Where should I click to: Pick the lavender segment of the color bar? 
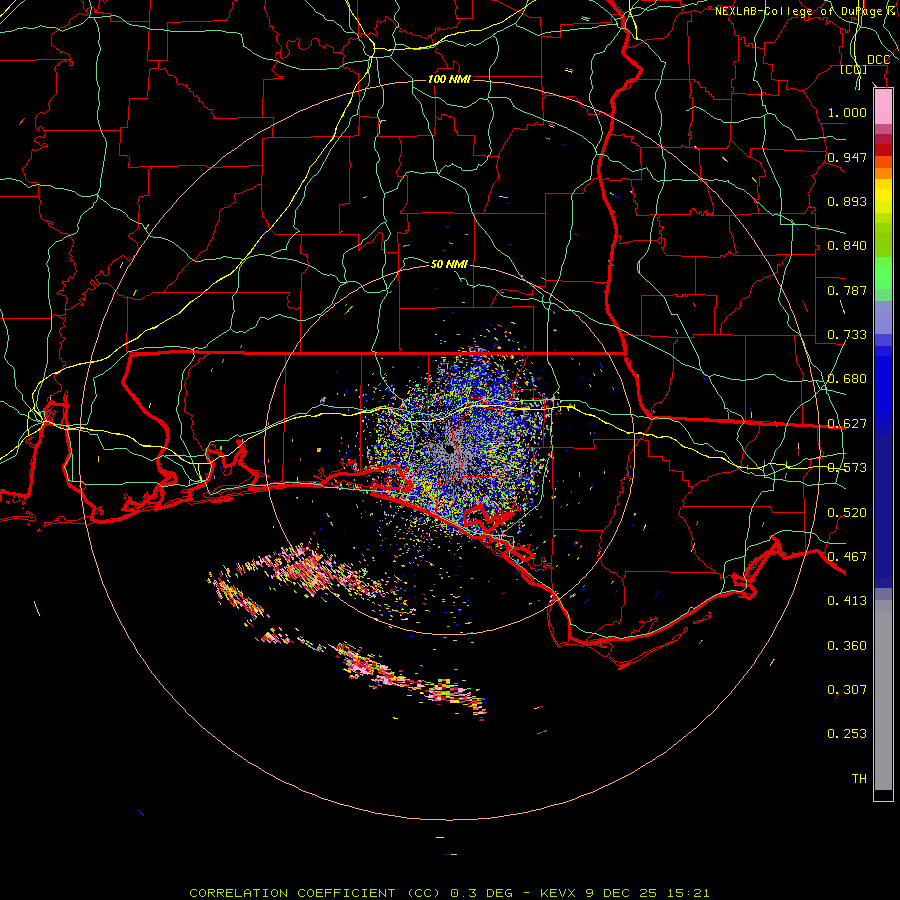tap(883, 317)
